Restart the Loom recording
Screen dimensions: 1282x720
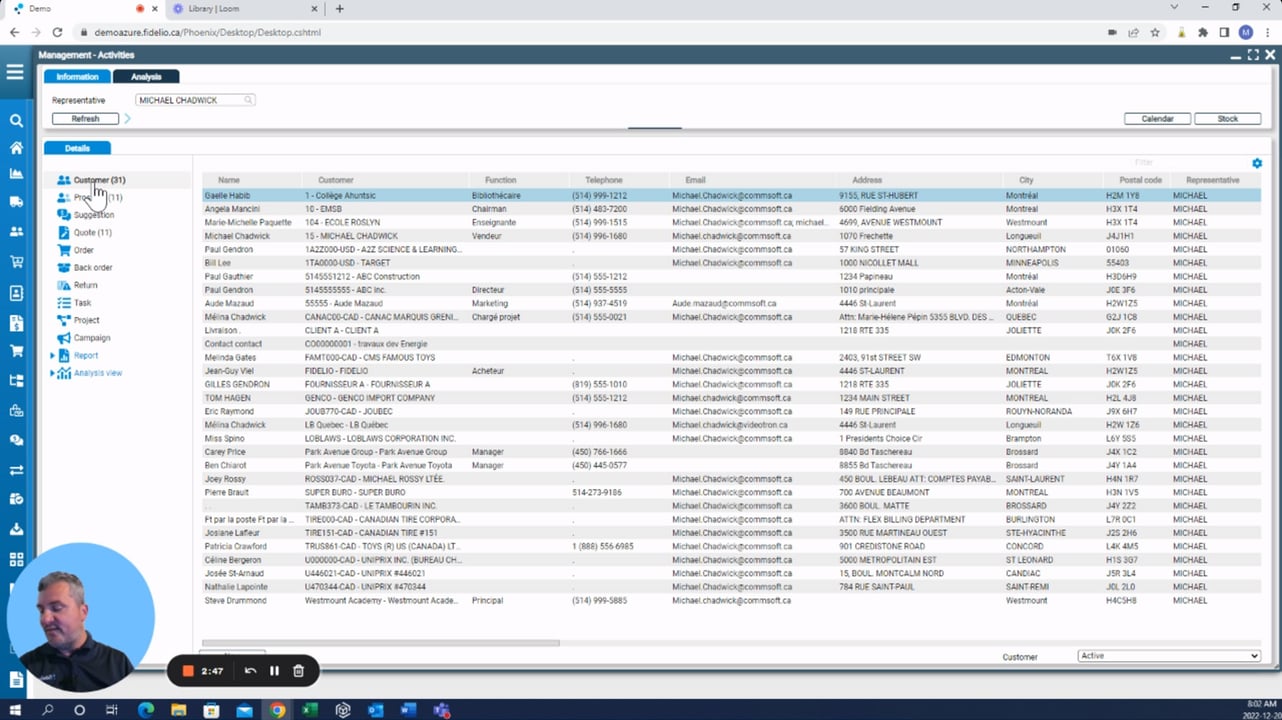[250, 671]
